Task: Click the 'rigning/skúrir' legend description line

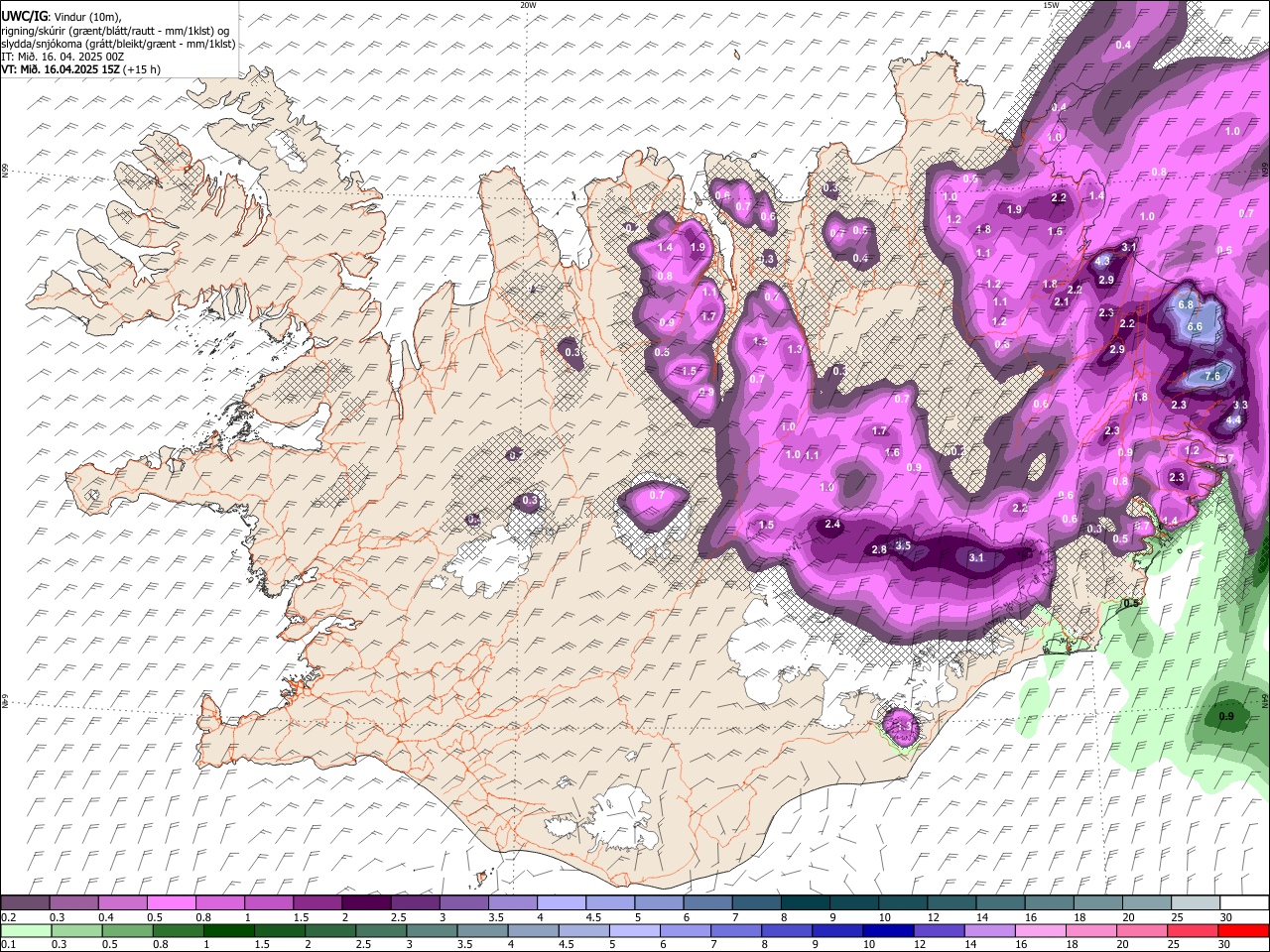Action: click(x=115, y=30)
